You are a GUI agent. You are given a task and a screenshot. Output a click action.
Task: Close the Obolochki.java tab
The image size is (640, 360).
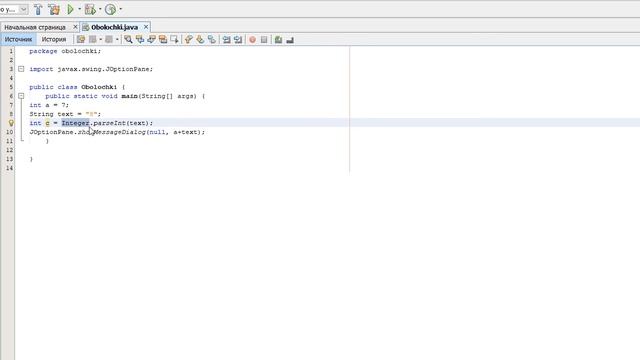click(x=146, y=27)
